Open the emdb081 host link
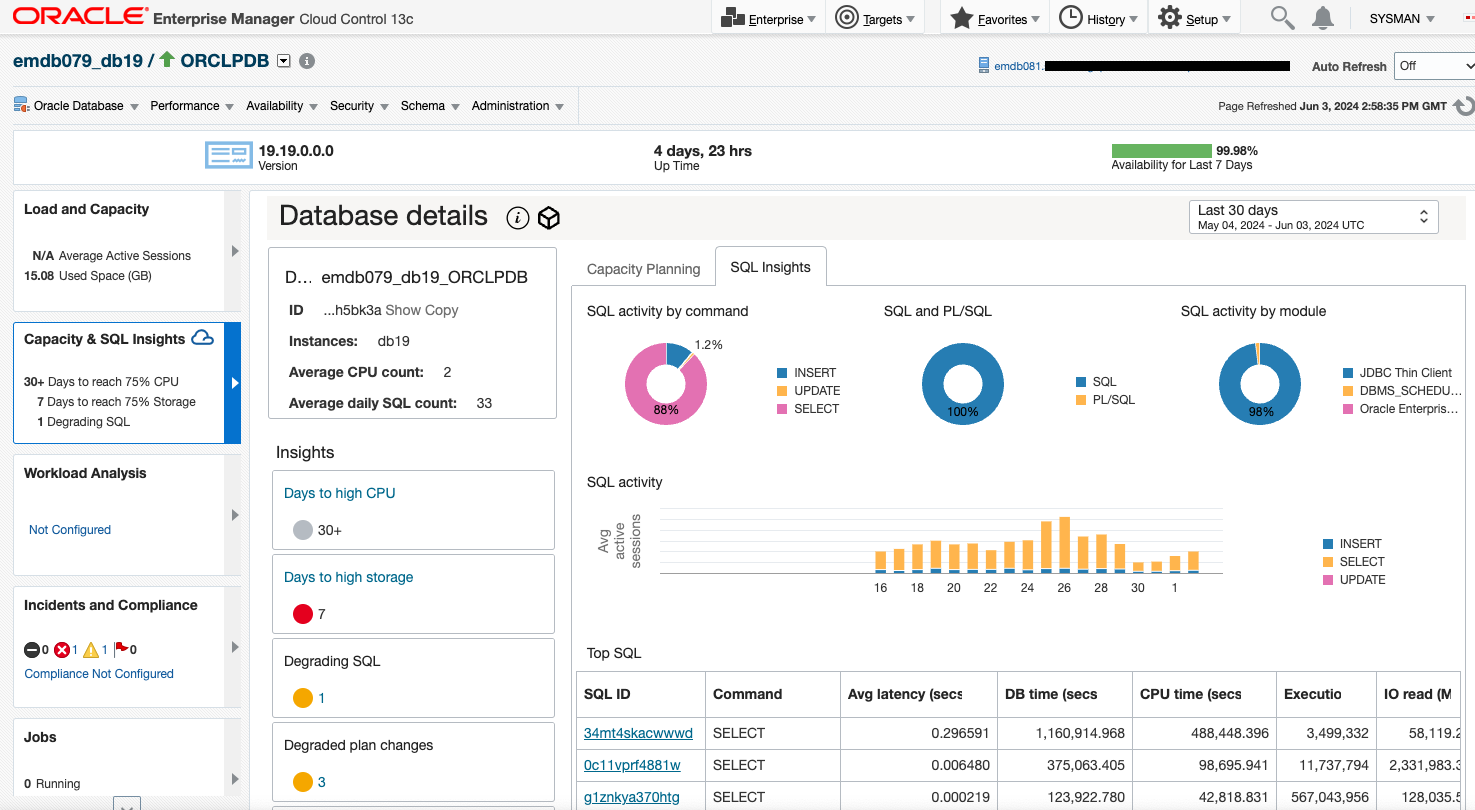This screenshot has width=1475, height=810. (1018, 66)
